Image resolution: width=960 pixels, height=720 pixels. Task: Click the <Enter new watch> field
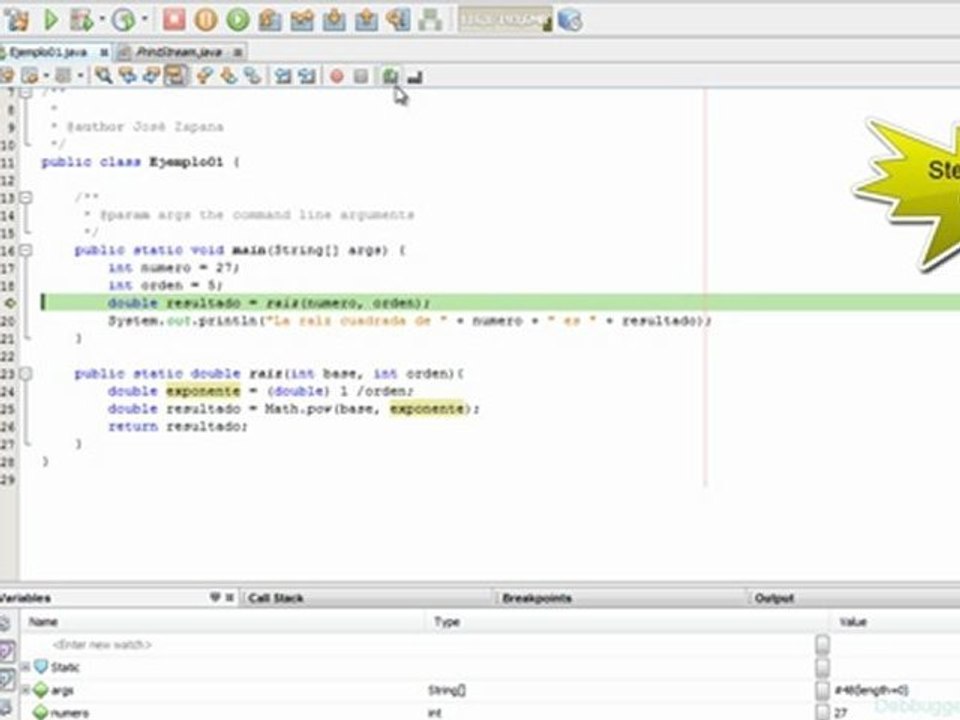[102, 645]
